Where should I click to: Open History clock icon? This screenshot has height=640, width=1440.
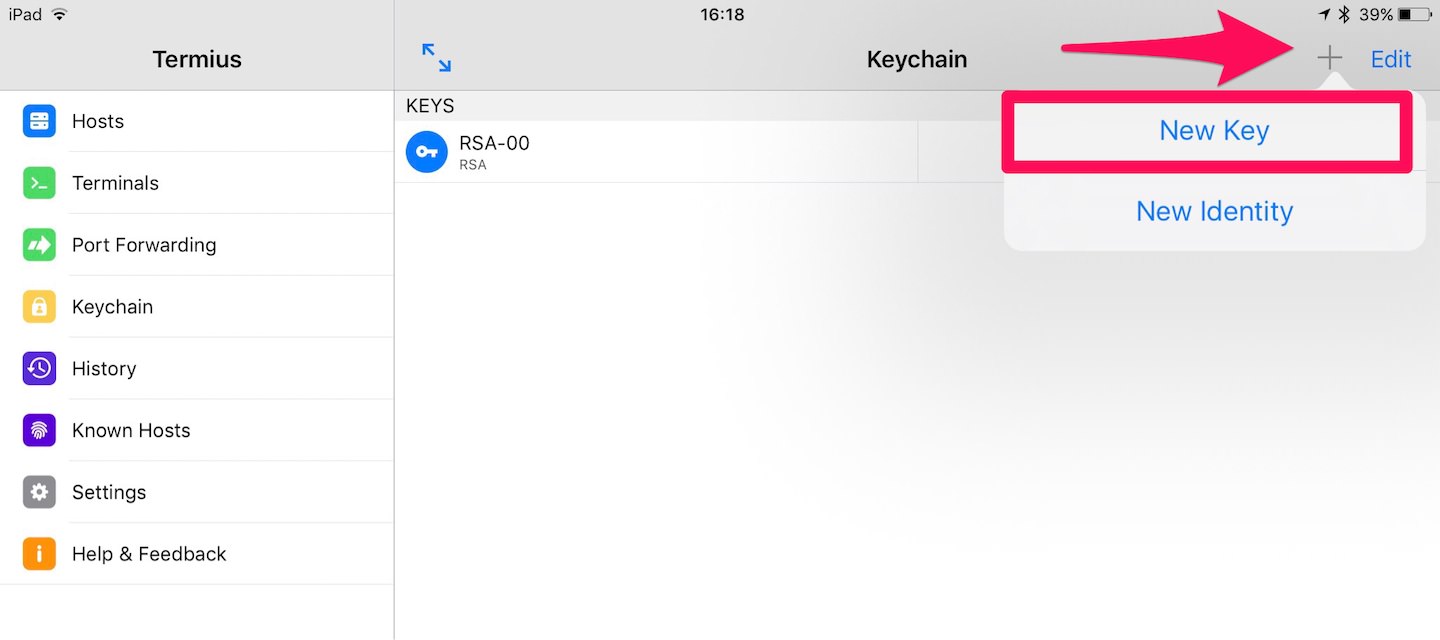click(39, 368)
